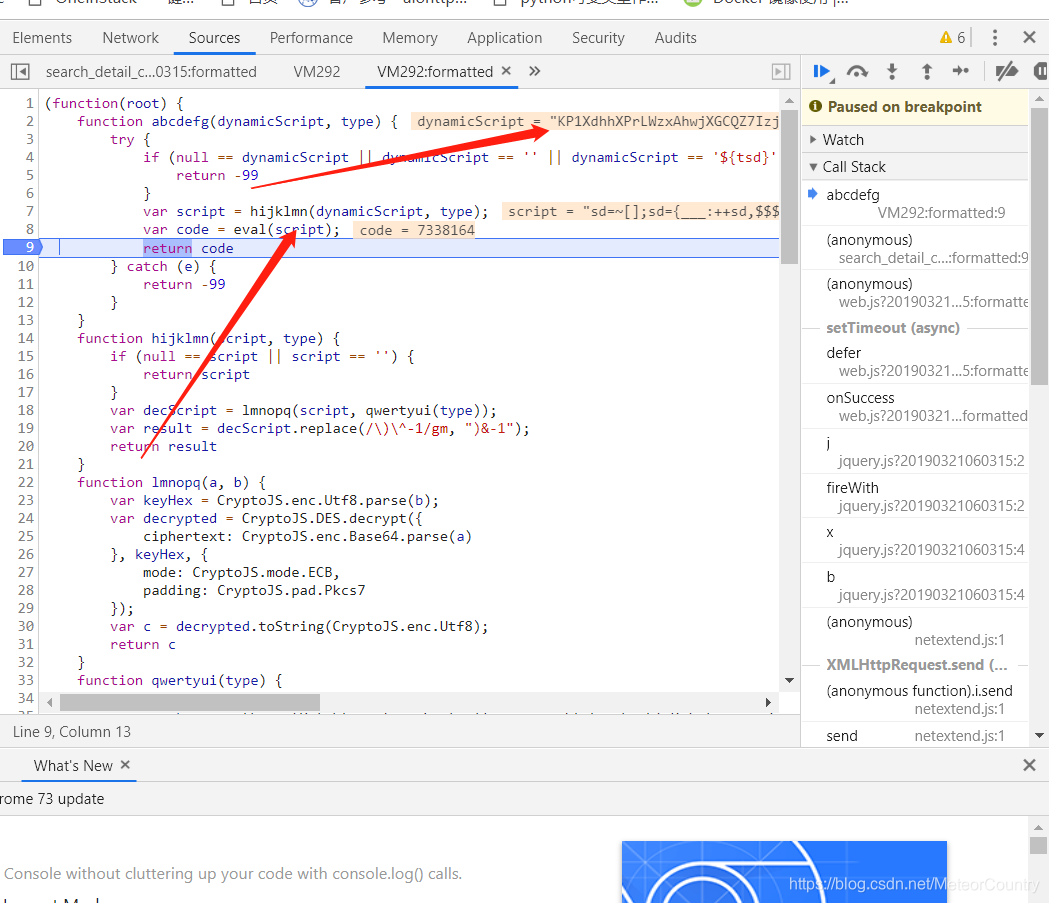Click the inline 'code = 7338164' value
This screenshot has height=903, width=1049.
point(414,230)
